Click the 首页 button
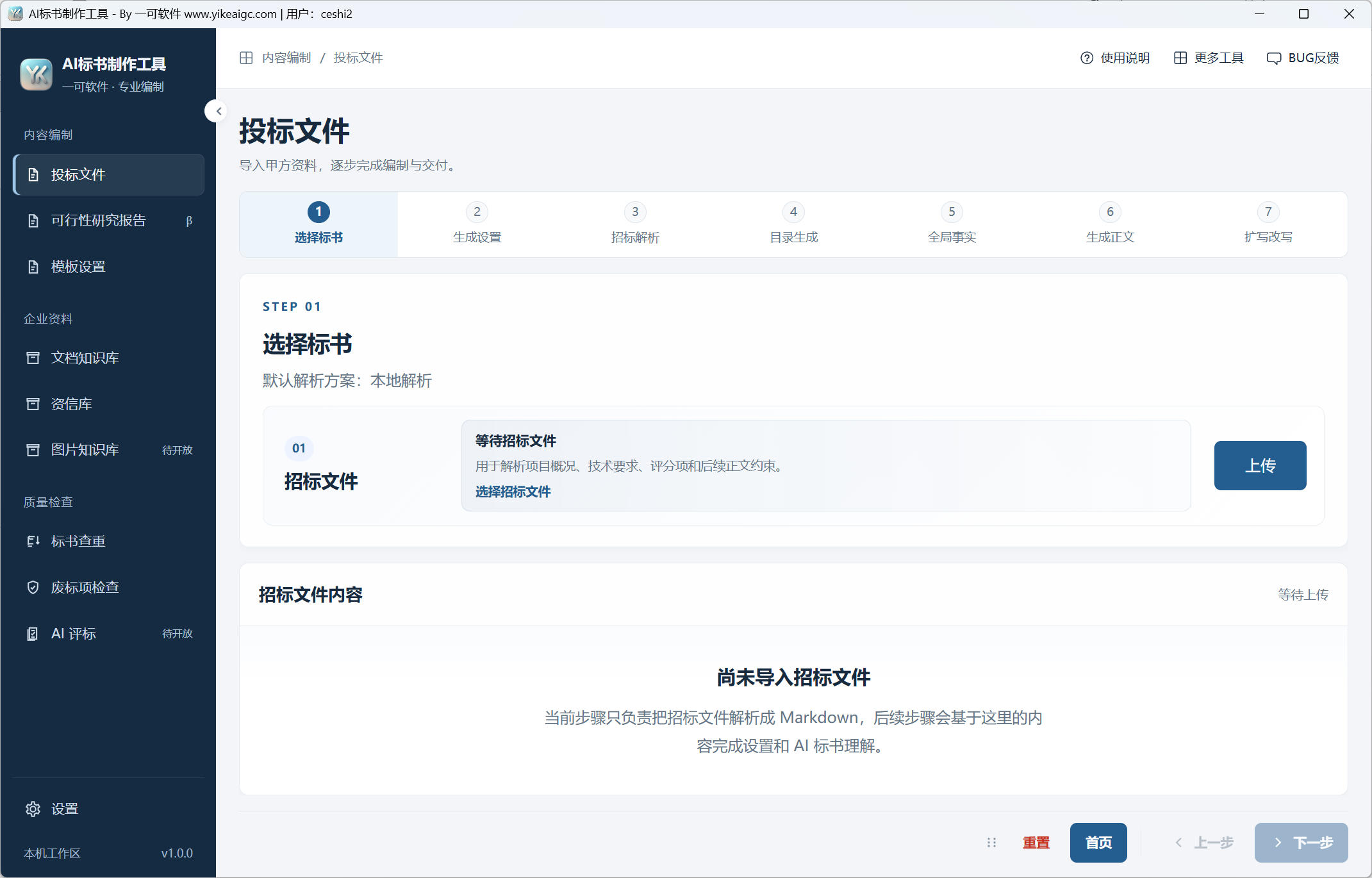 1098,843
